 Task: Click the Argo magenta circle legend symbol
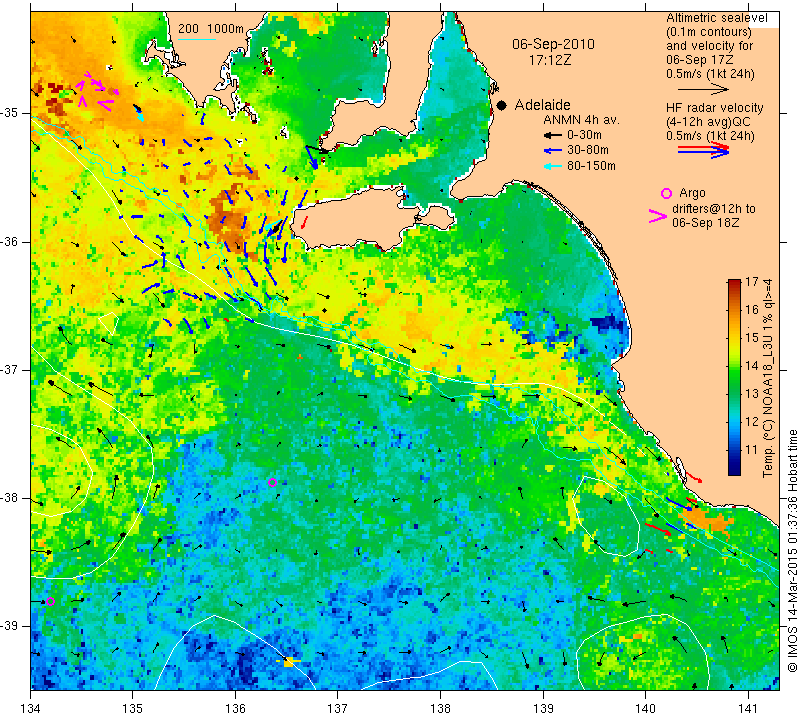click(x=666, y=193)
